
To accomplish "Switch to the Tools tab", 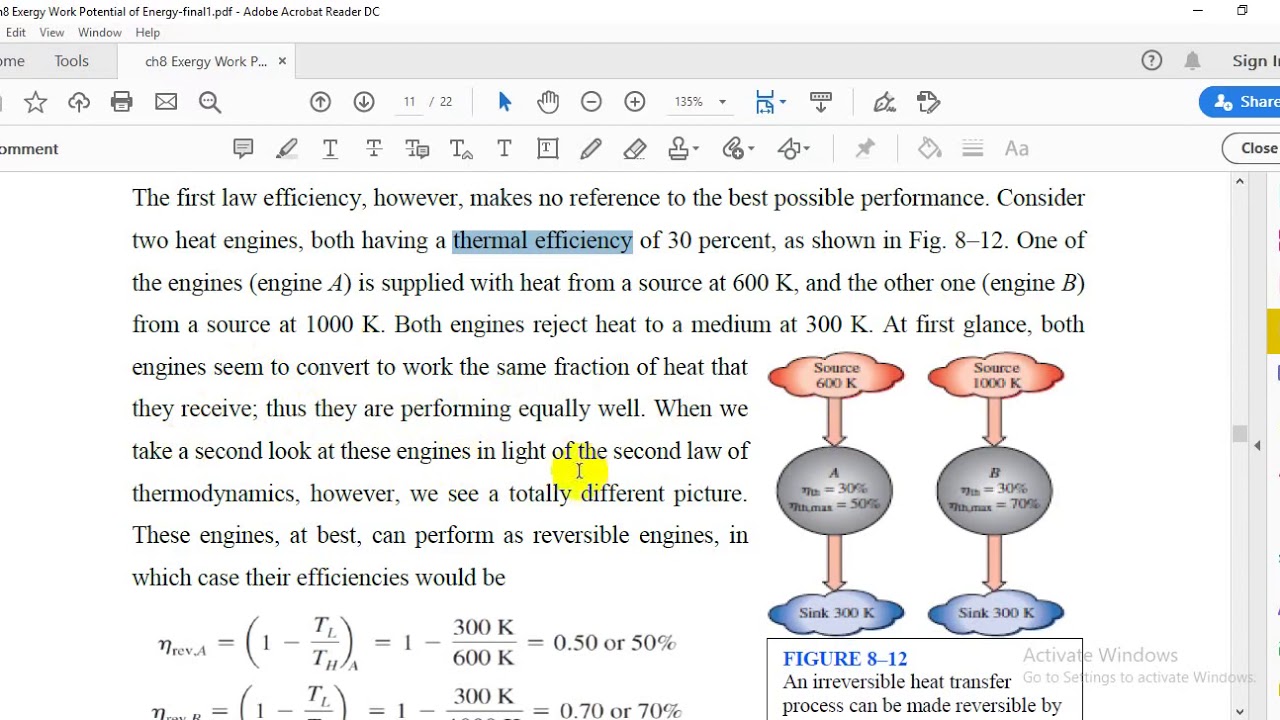I will (72, 61).
